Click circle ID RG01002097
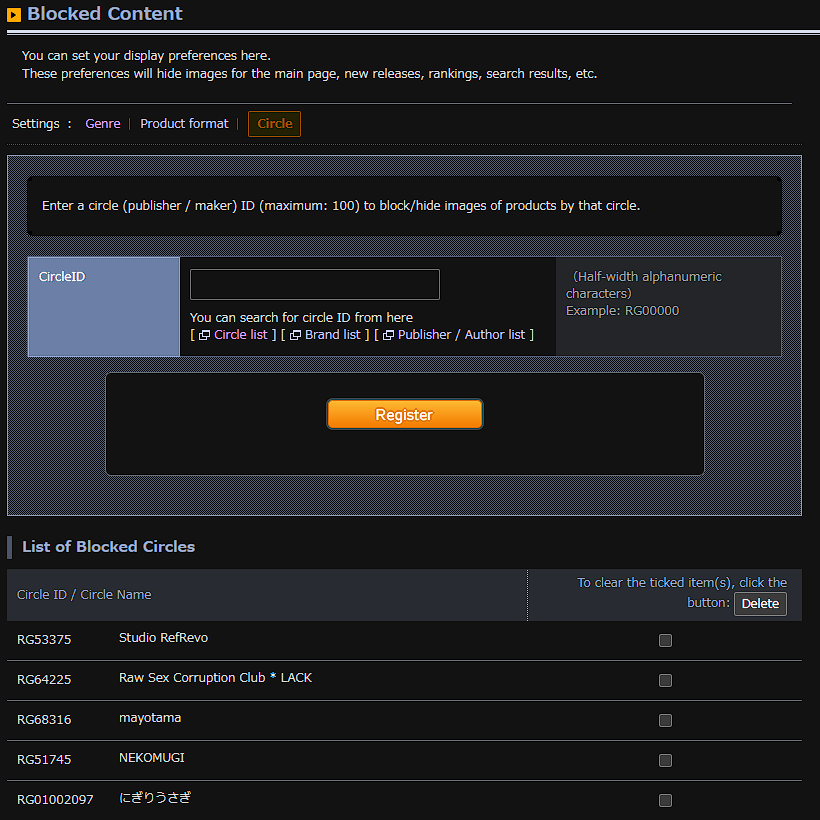820x820 pixels. coord(55,800)
